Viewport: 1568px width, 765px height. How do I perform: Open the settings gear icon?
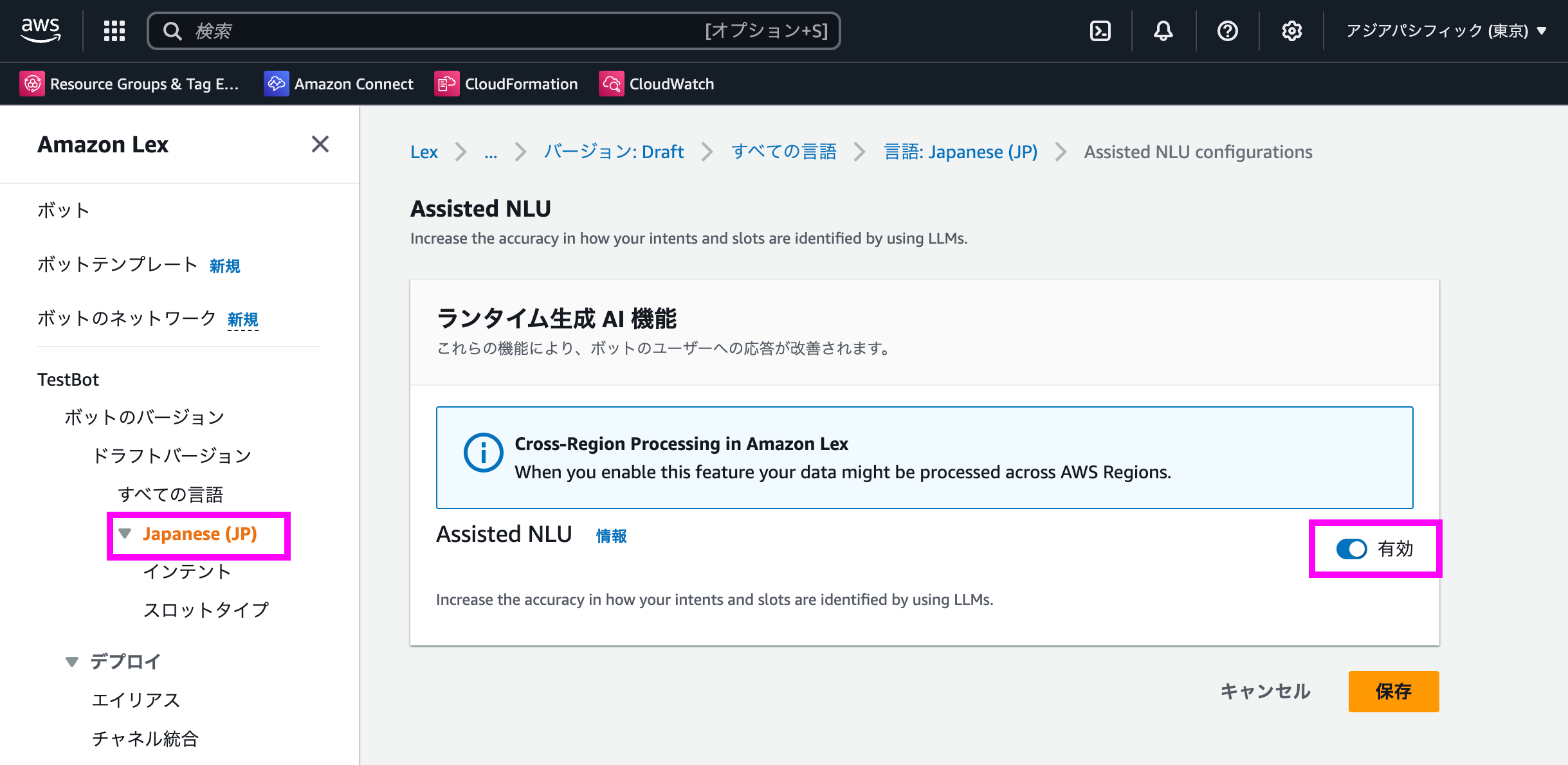[1291, 30]
